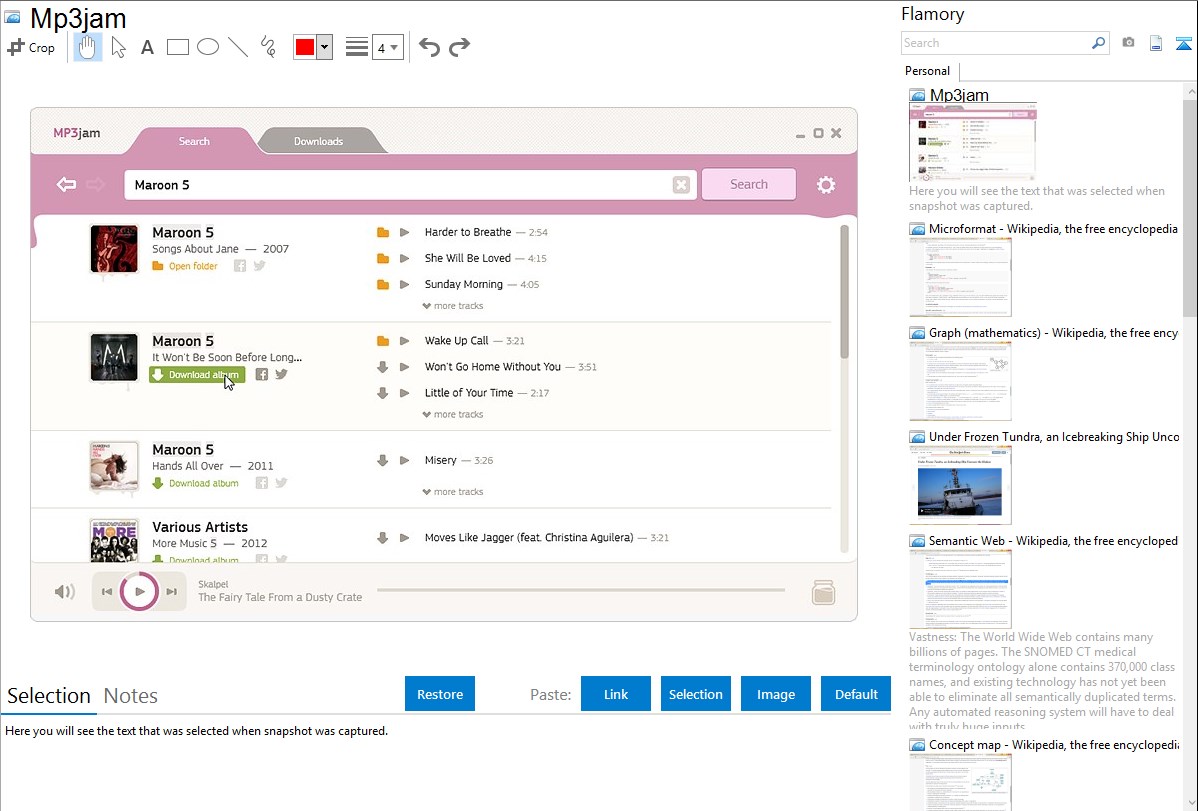1198x811 pixels.
Task: Click the Mp3jam playback progress bar
Action: tap(581, 590)
